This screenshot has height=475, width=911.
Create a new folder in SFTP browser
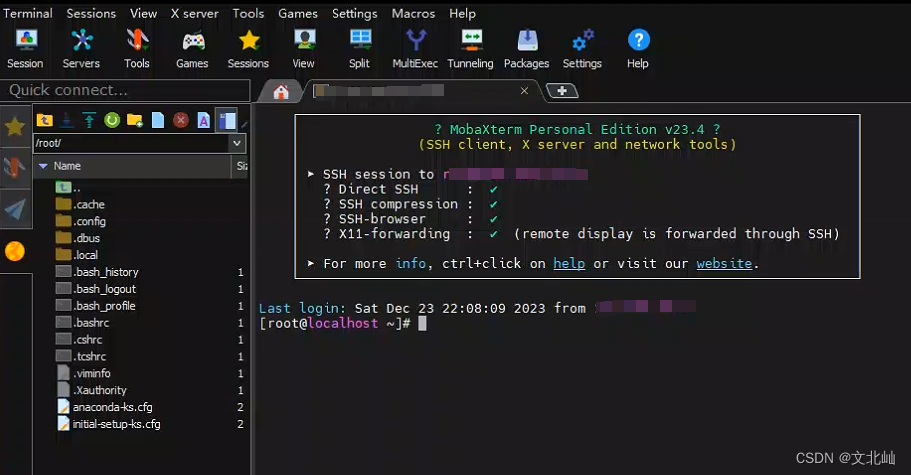coord(135,120)
